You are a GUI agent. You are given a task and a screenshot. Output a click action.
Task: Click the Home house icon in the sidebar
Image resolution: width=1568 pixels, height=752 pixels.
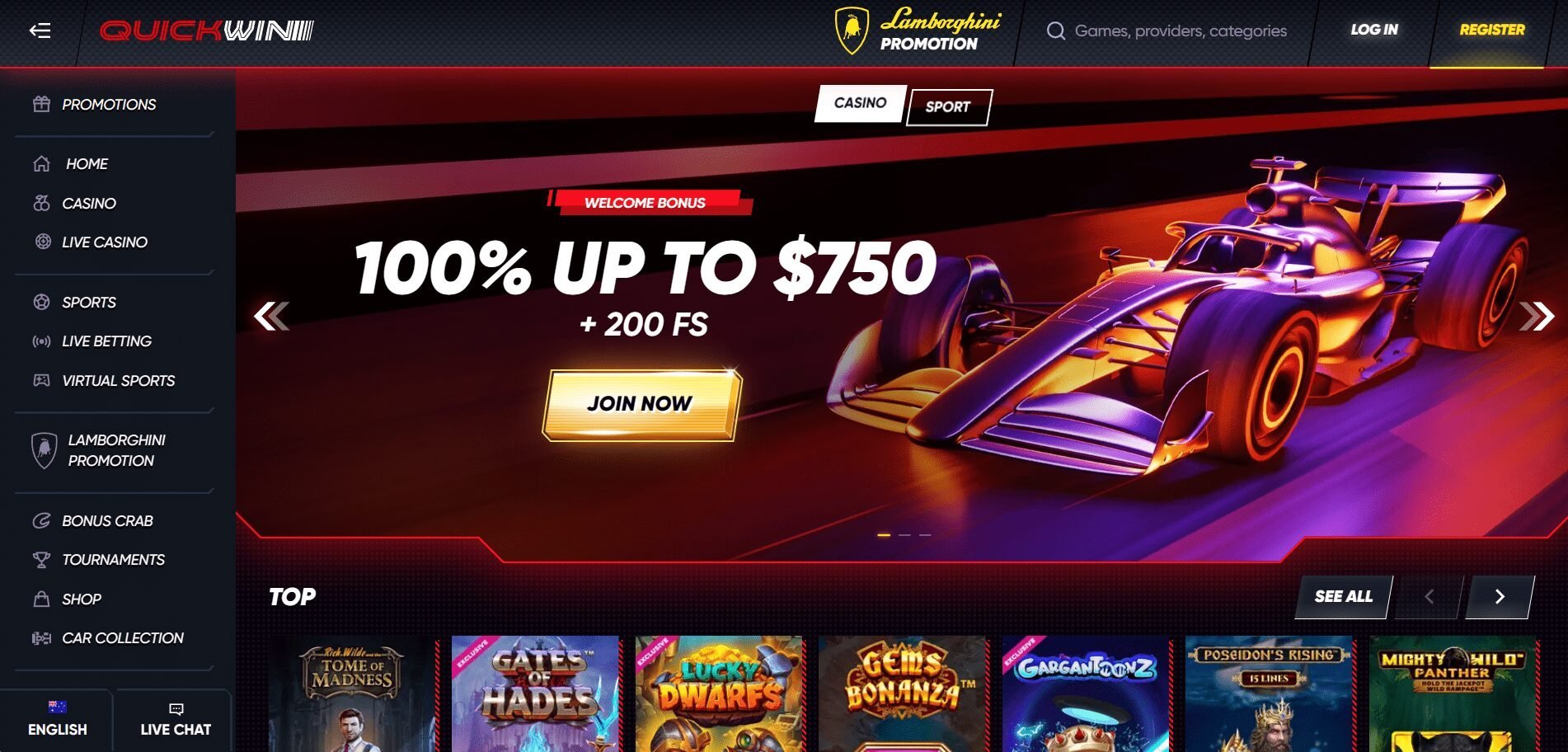(41, 163)
